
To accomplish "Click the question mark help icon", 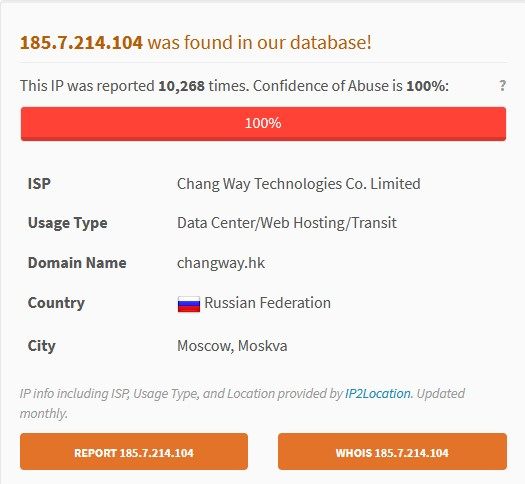I will click(x=502, y=86).
